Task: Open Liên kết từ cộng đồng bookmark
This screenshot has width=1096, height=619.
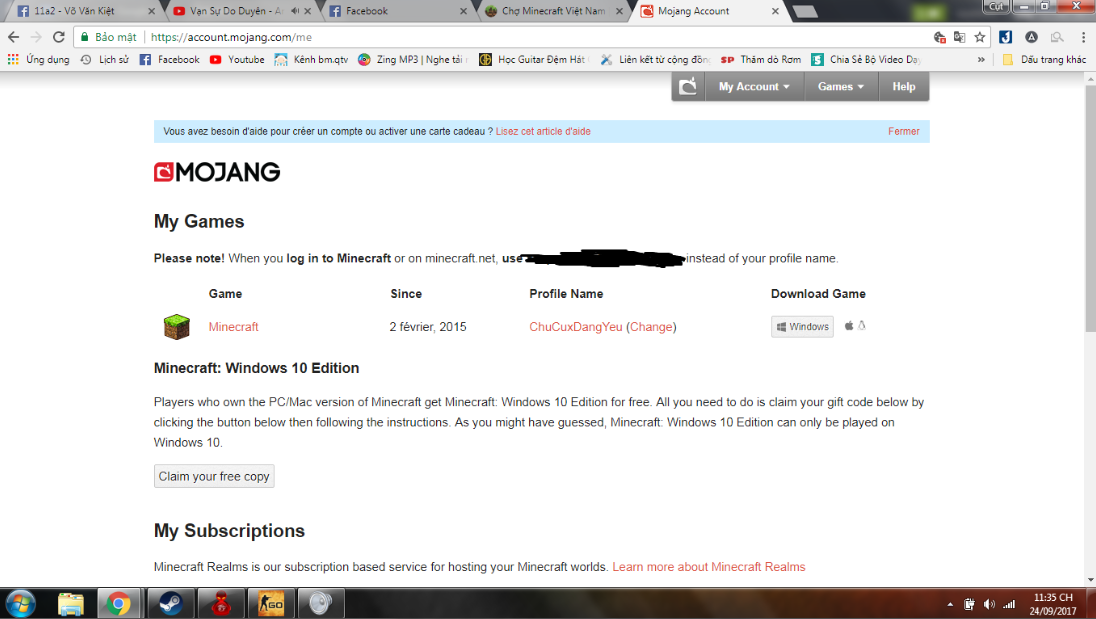Action: click(x=656, y=59)
